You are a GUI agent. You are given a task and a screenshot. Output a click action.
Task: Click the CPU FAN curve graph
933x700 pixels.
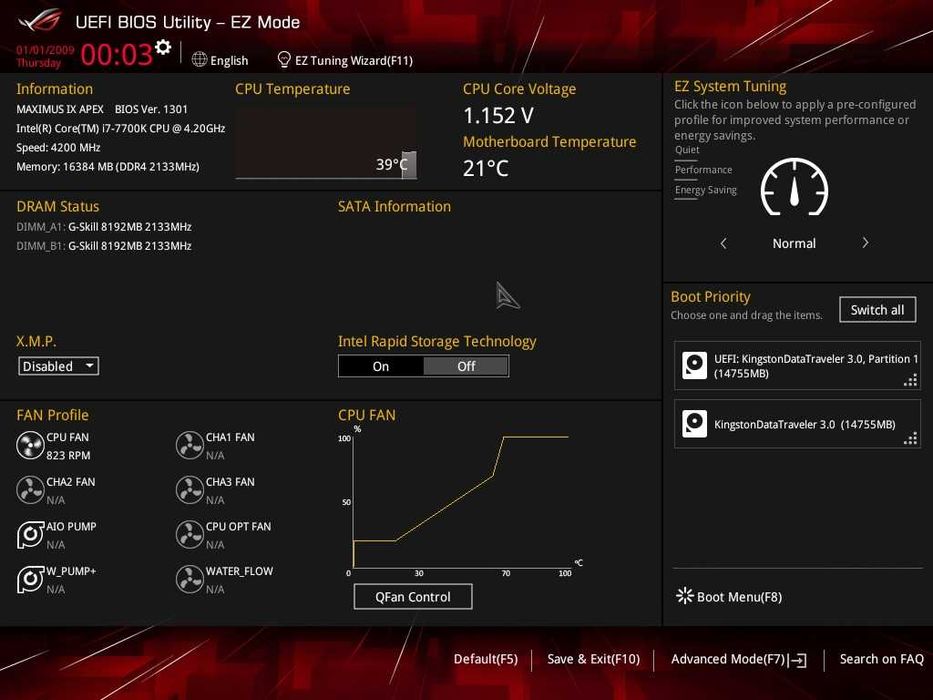(x=461, y=502)
